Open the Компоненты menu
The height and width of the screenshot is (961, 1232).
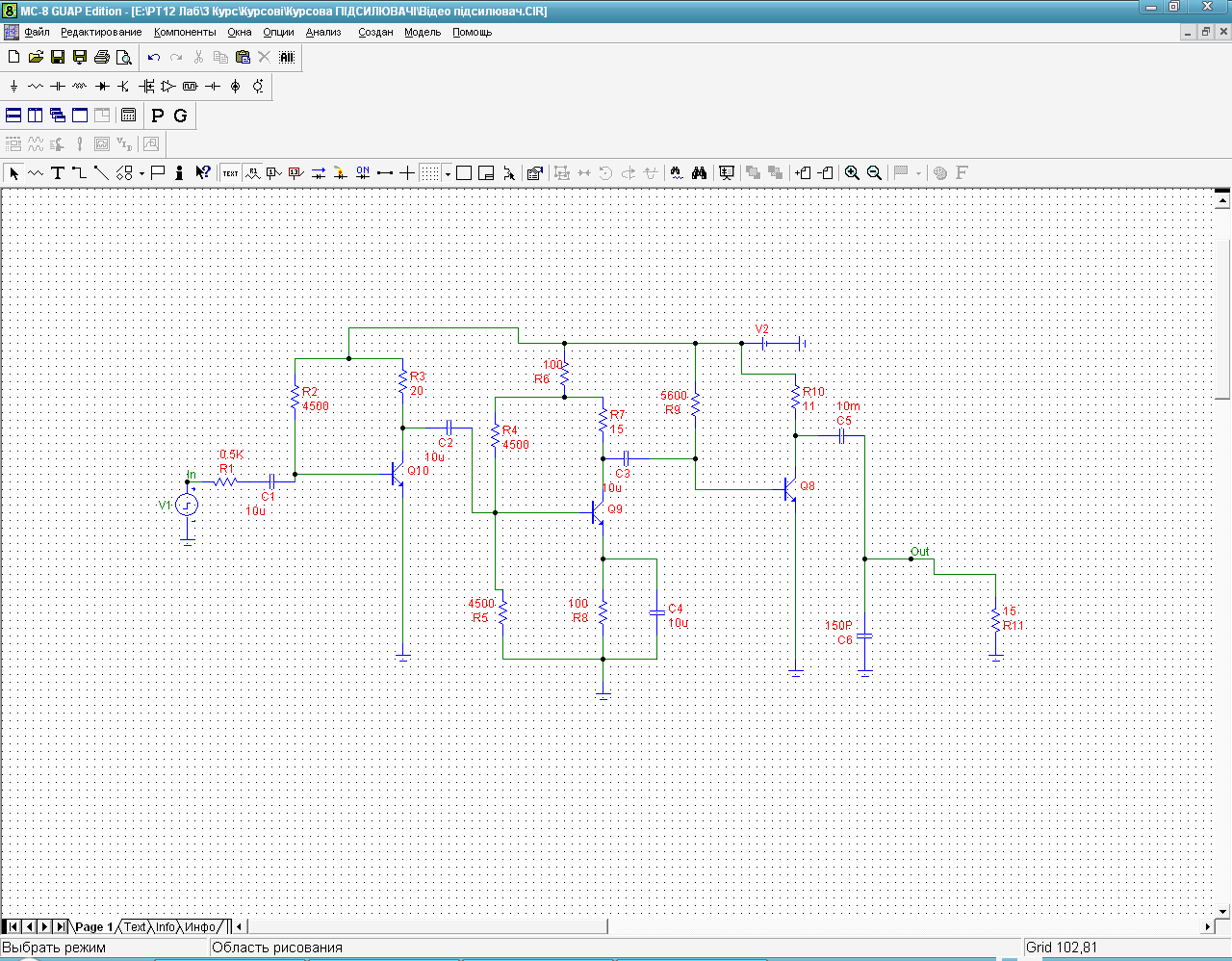[x=185, y=32]
